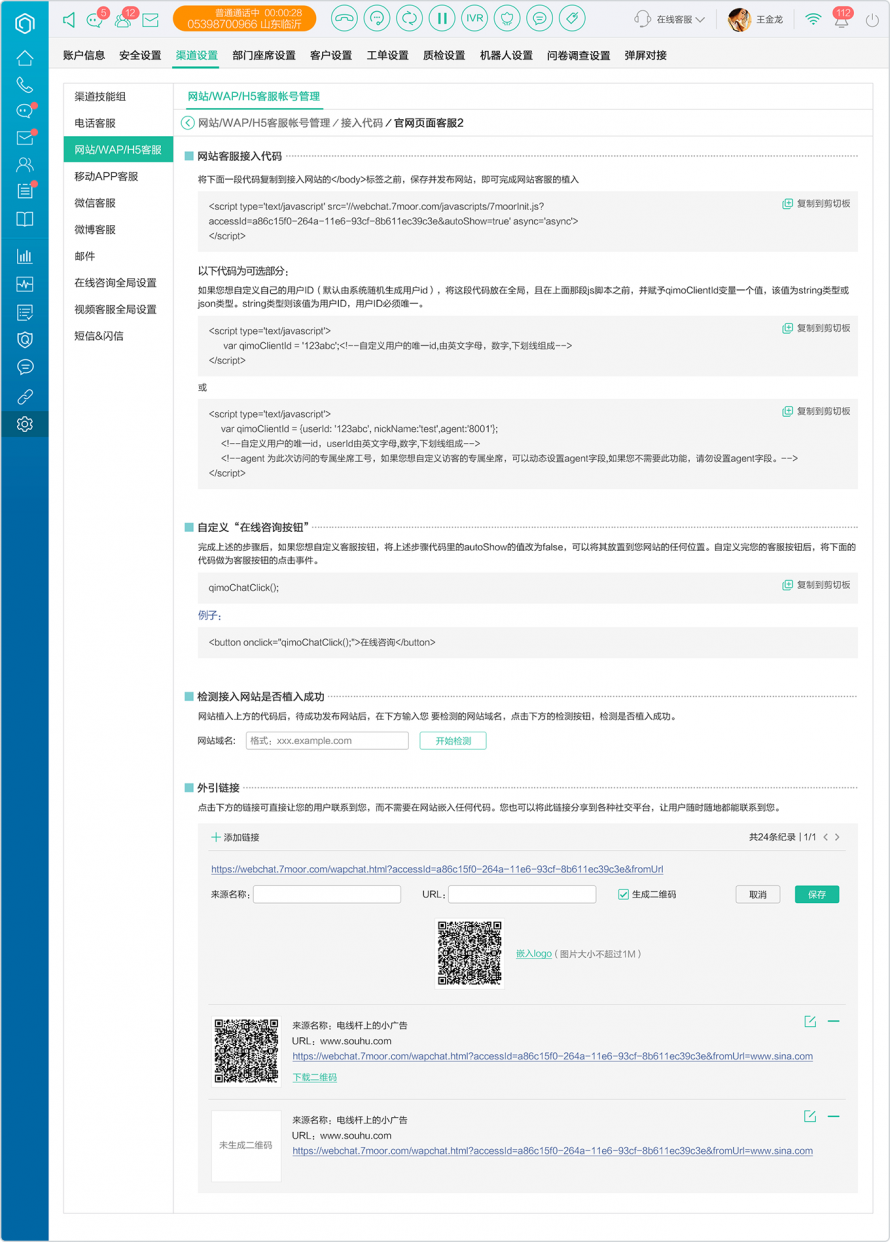Click the IVR call control button
This screenshot has height=1242, width=890.
pyautogui.click(x=475, y=18)
